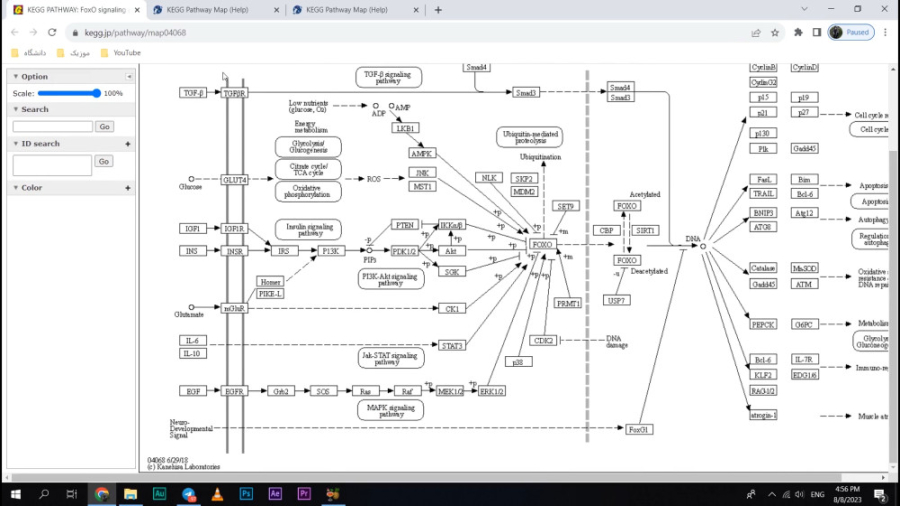Launch VLC media player from the taskbar
Screen dimensions: 900x506
(x=217, y=494)
